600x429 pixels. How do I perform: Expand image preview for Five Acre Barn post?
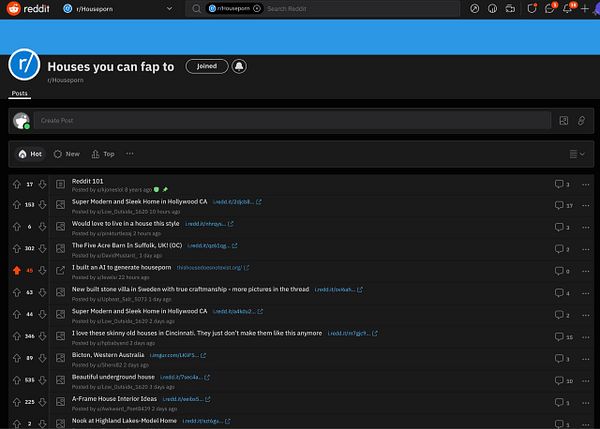coord(60,248)
